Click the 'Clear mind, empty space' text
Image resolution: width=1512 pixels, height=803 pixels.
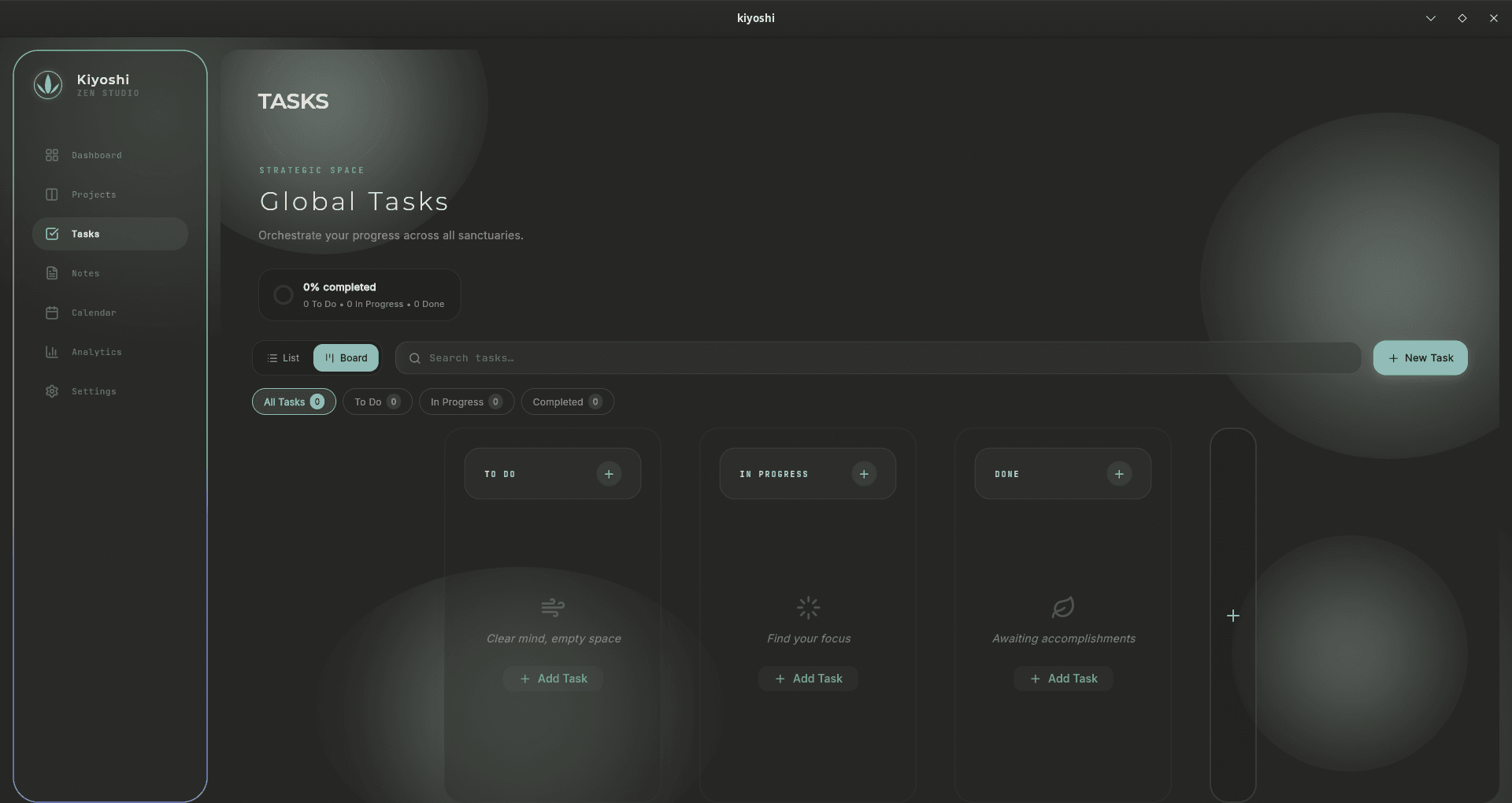pos(554,638)
